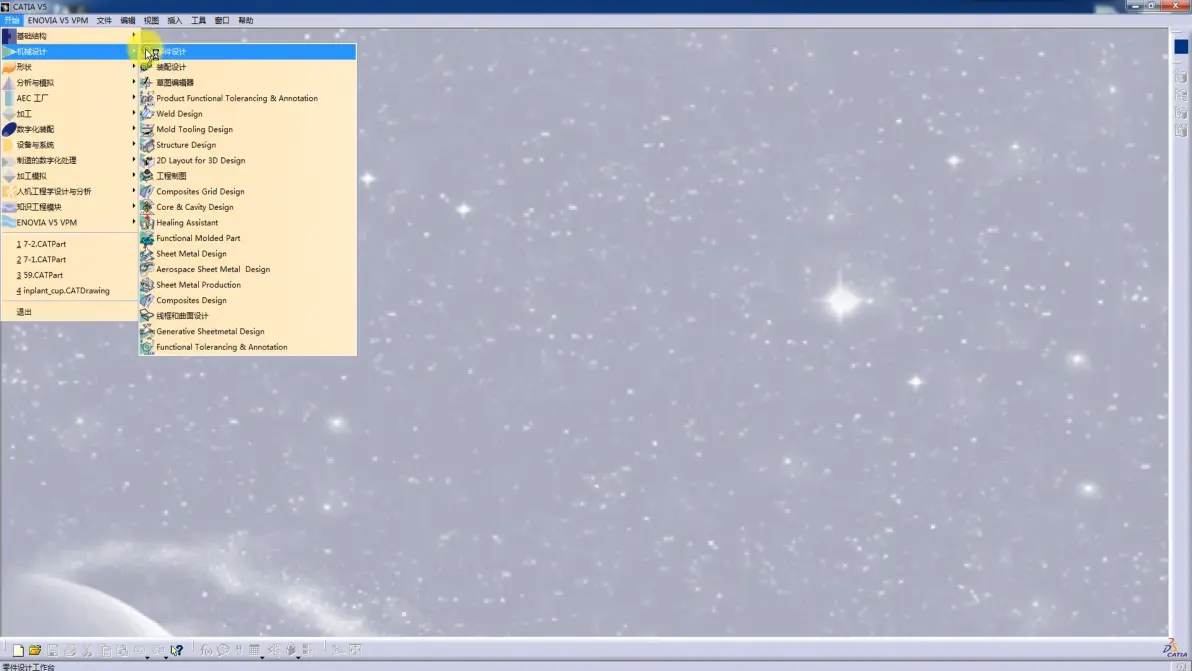This screenshot has width=1192, height=671.
Task: Click the Copy icon in bottom toolbar
Action: point(105,650)
